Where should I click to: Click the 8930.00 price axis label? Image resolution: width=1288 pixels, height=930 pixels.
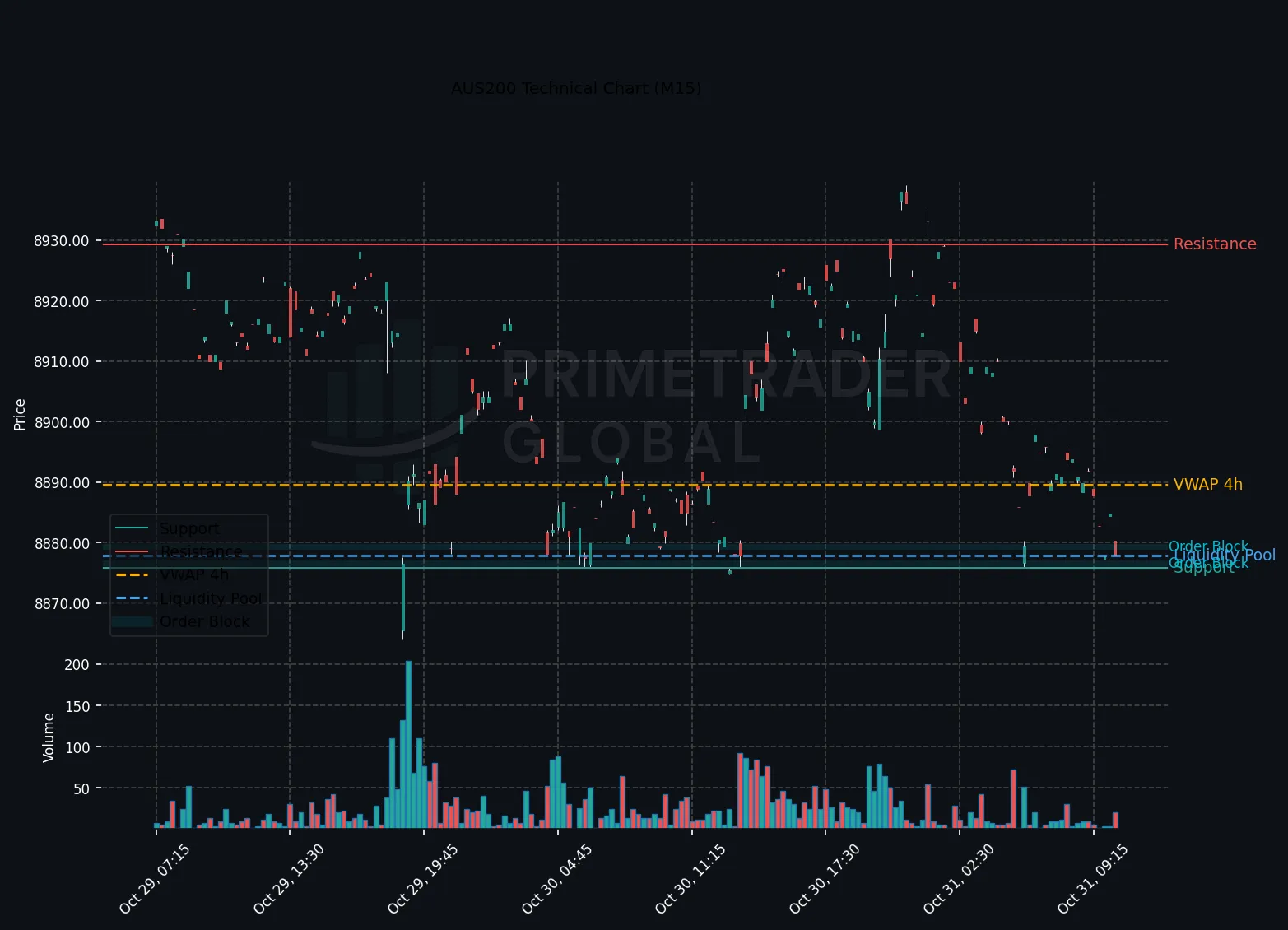pos(62,241)
